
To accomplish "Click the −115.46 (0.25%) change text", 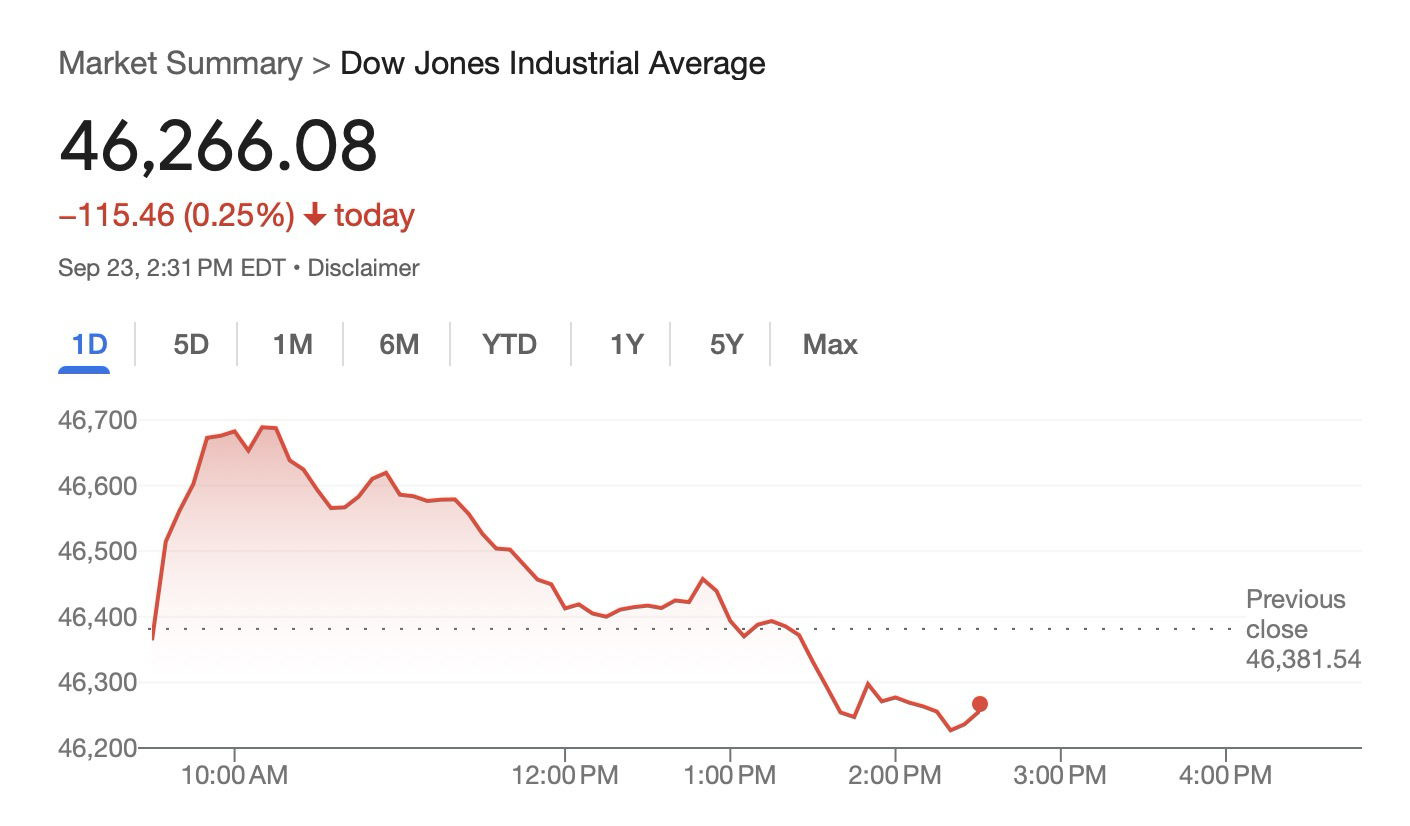I will click(176, 215).
